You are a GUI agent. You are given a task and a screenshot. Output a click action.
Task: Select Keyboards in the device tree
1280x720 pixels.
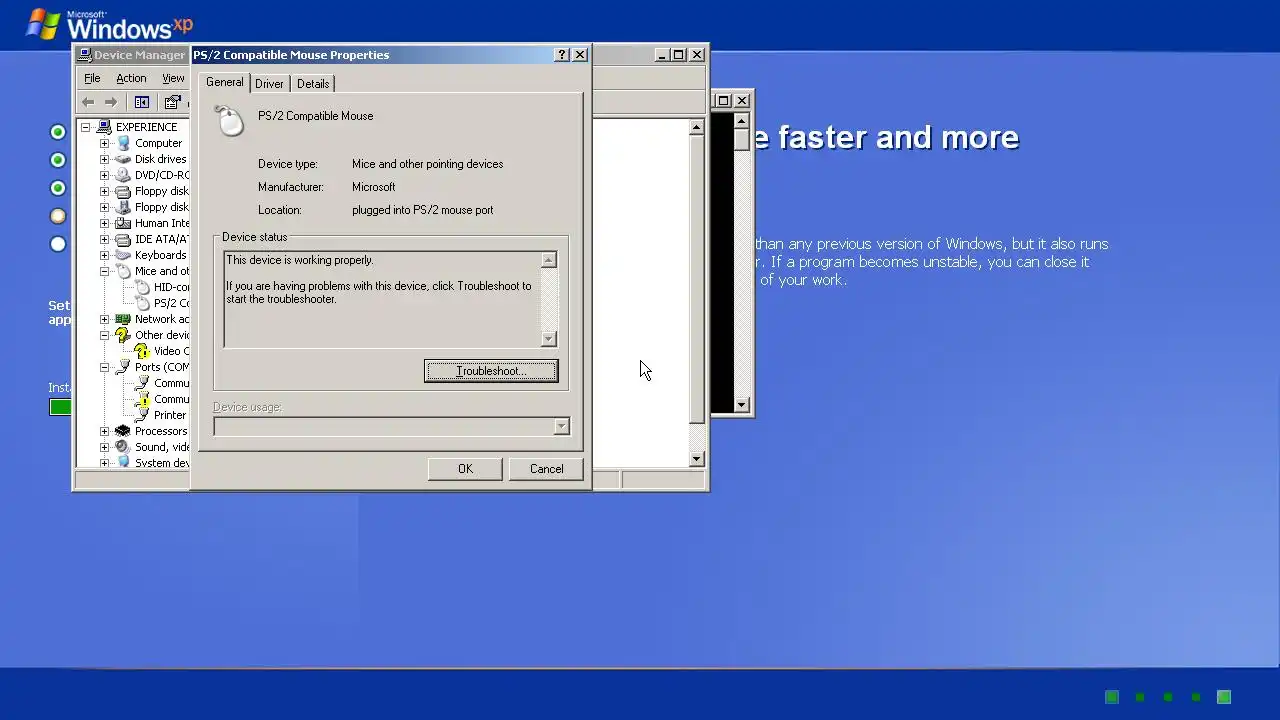[x=161, y=255]
